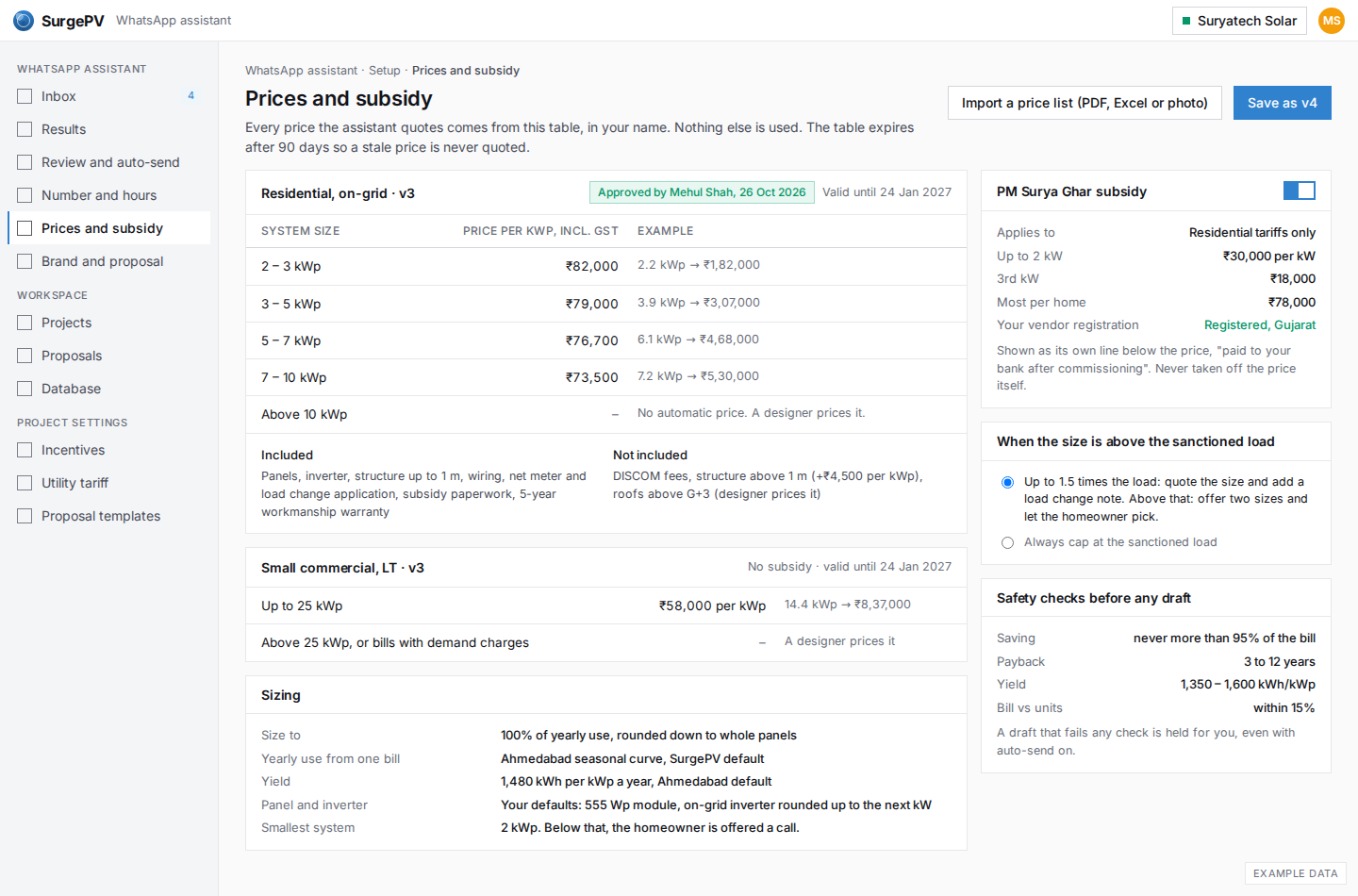This screenshot has height=896, width=1358.
Task: Click the WhatsApp assistant breadcrumb link
Action: [301, 71]
